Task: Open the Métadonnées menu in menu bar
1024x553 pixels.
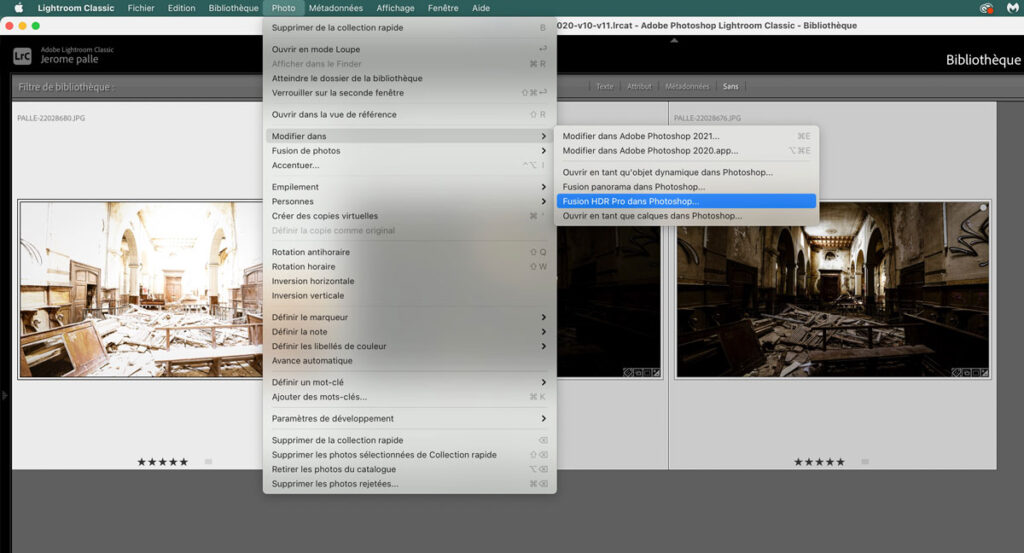Action: (335, 8)
